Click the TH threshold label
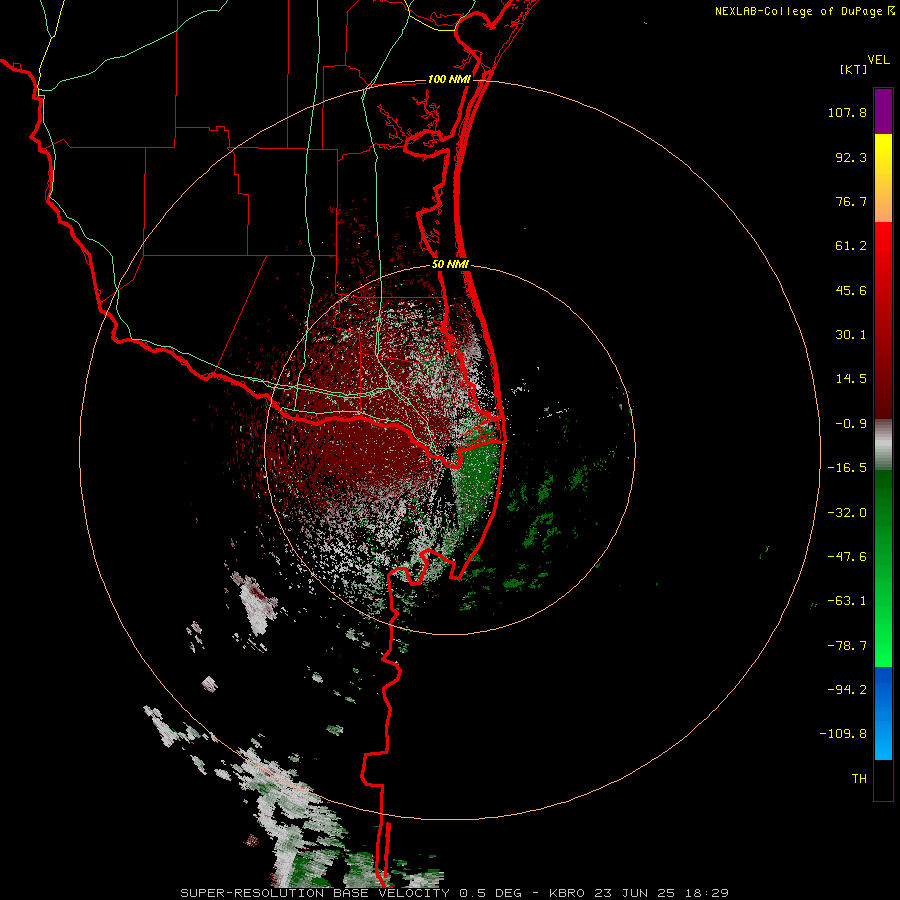900x900 pixels. [859, 779]
